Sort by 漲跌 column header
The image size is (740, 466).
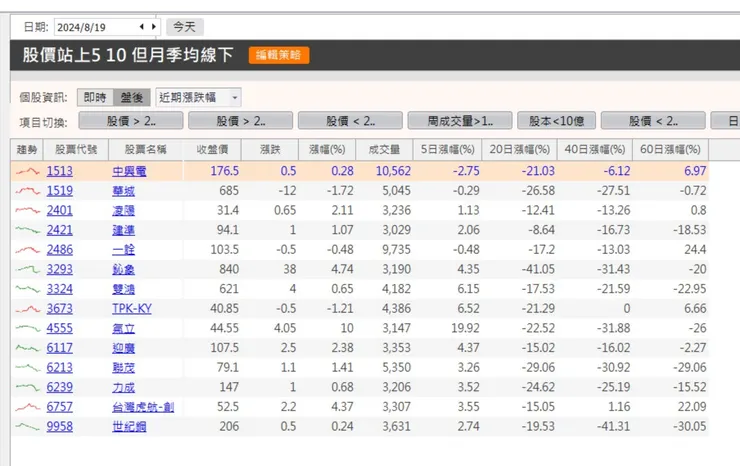(x=270, y=150)
